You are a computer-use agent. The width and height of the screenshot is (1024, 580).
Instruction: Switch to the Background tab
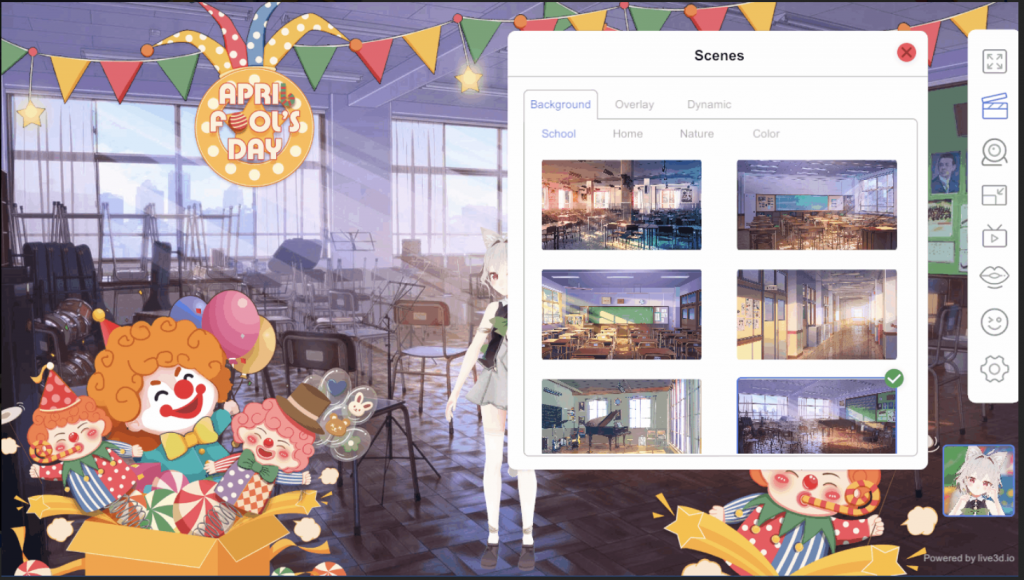tap(560, 105)
